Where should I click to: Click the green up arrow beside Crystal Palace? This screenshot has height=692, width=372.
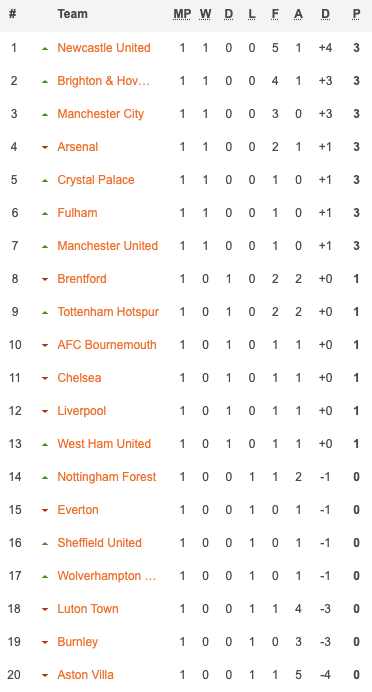coord(45,181)
